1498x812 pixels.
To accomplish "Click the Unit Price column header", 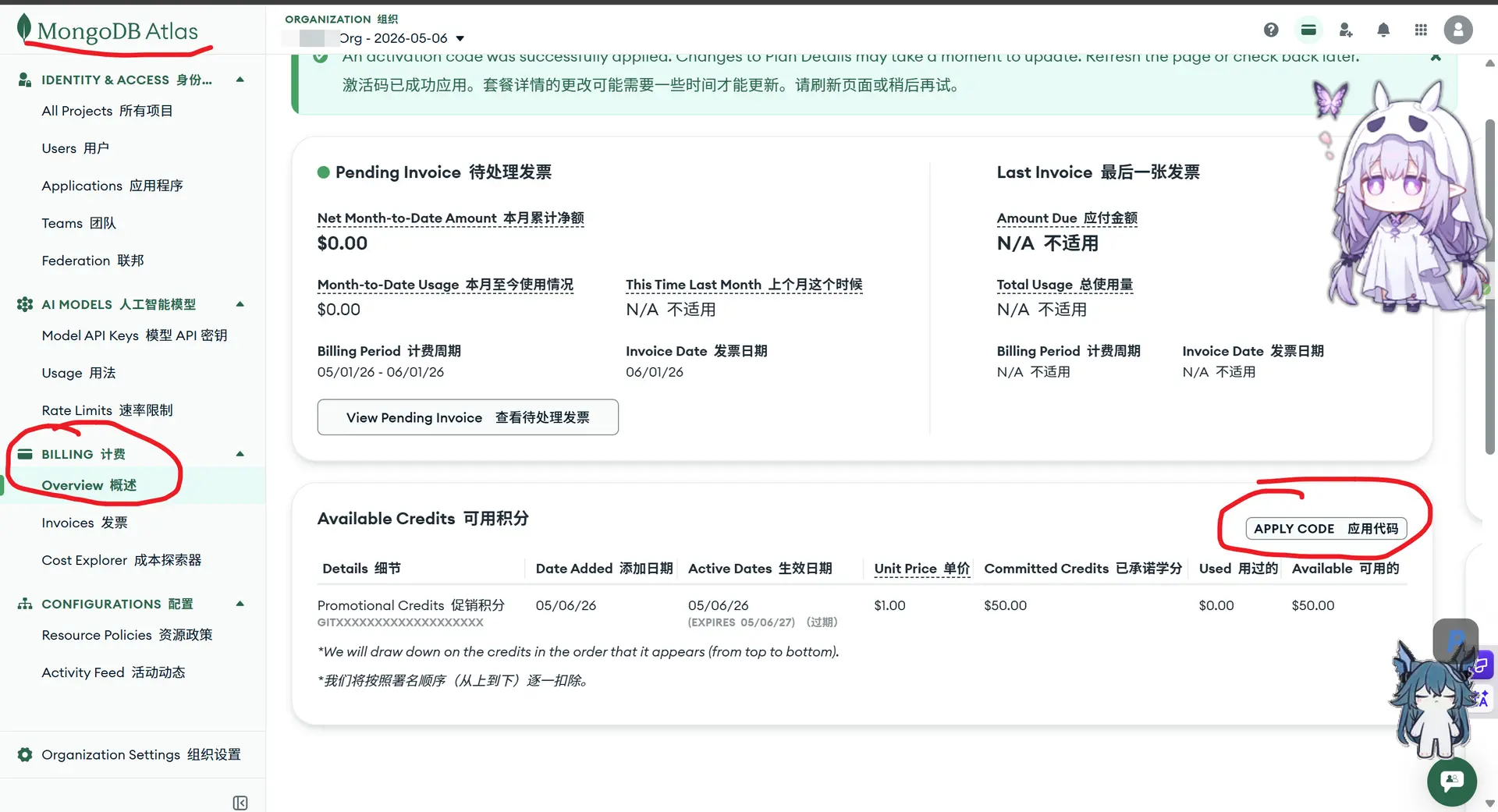I will 921,569.
